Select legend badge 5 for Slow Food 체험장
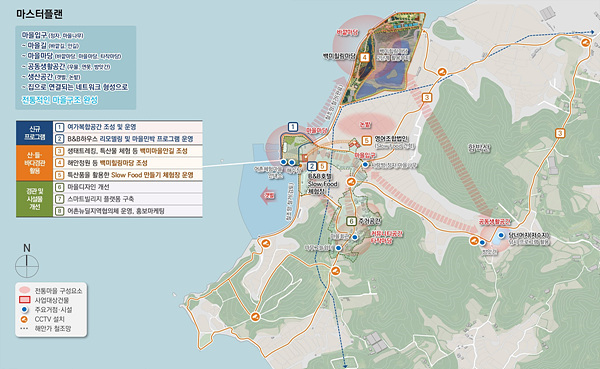Screen dimensions: 600x369 click(59, 175)
